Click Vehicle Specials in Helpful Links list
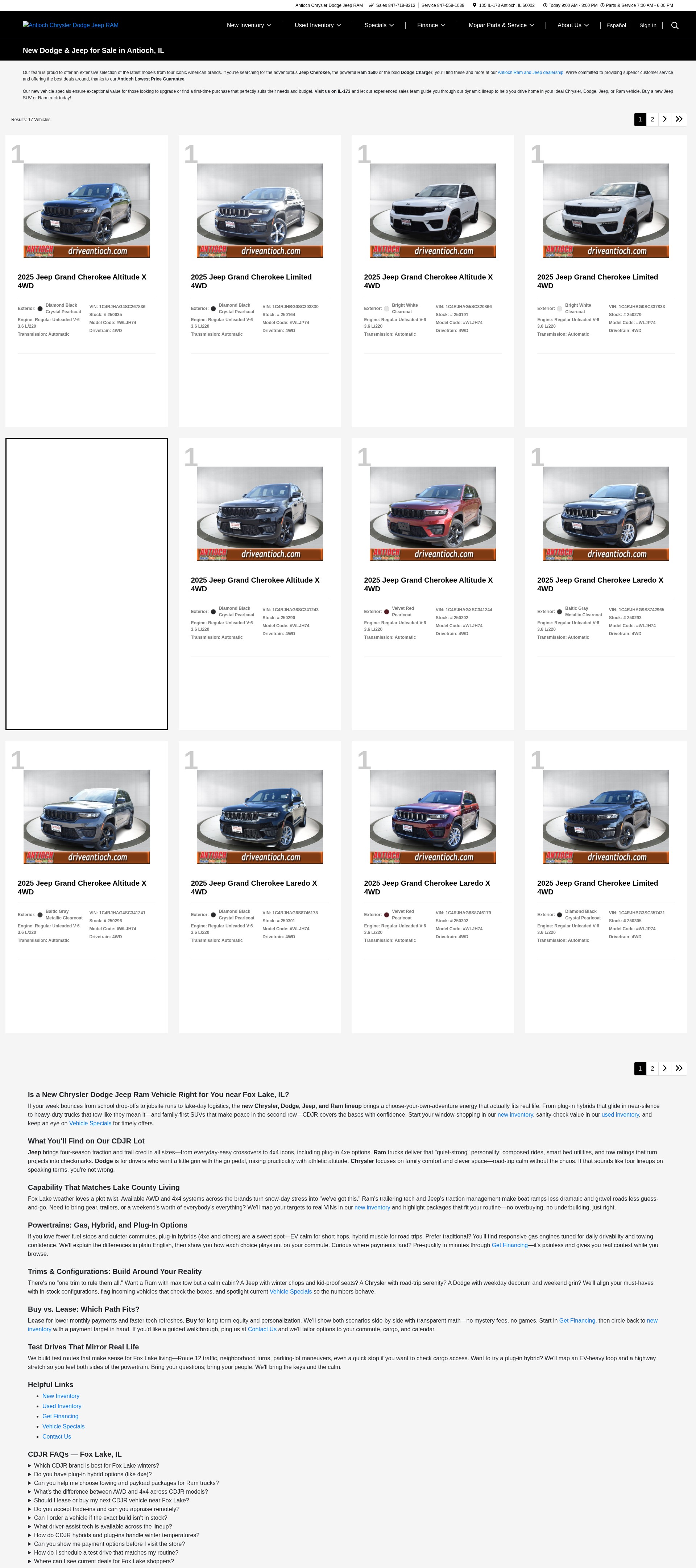696x1568 pixels. point(63,1426)
